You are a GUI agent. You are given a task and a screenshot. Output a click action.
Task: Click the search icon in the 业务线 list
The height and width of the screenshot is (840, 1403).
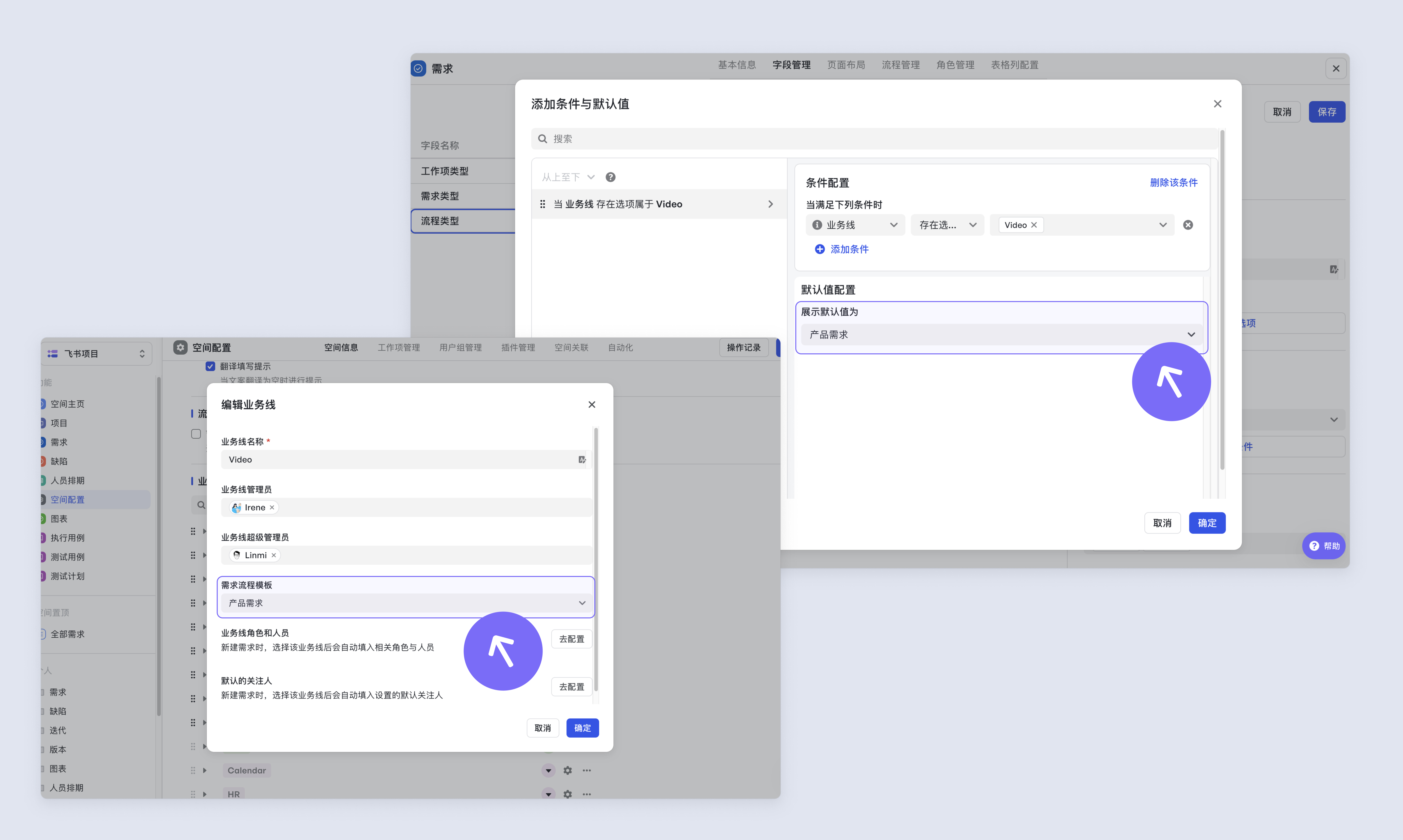201,505
